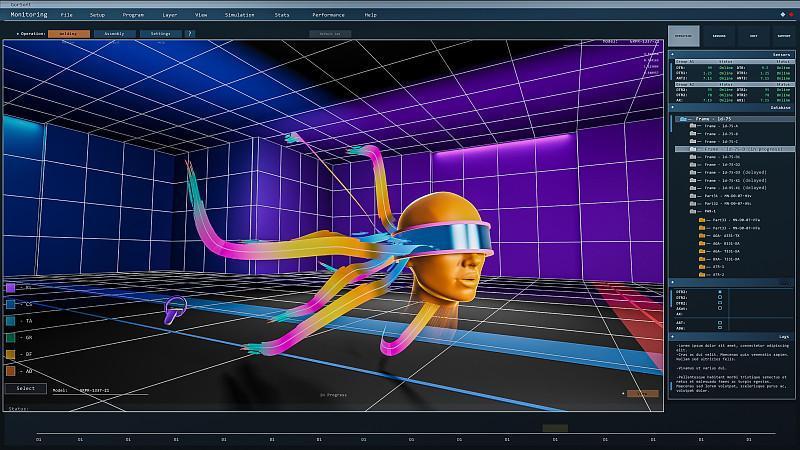Click the Monitoring title label
This screenshot has height=450, width=800.
[x=29, y=15]
